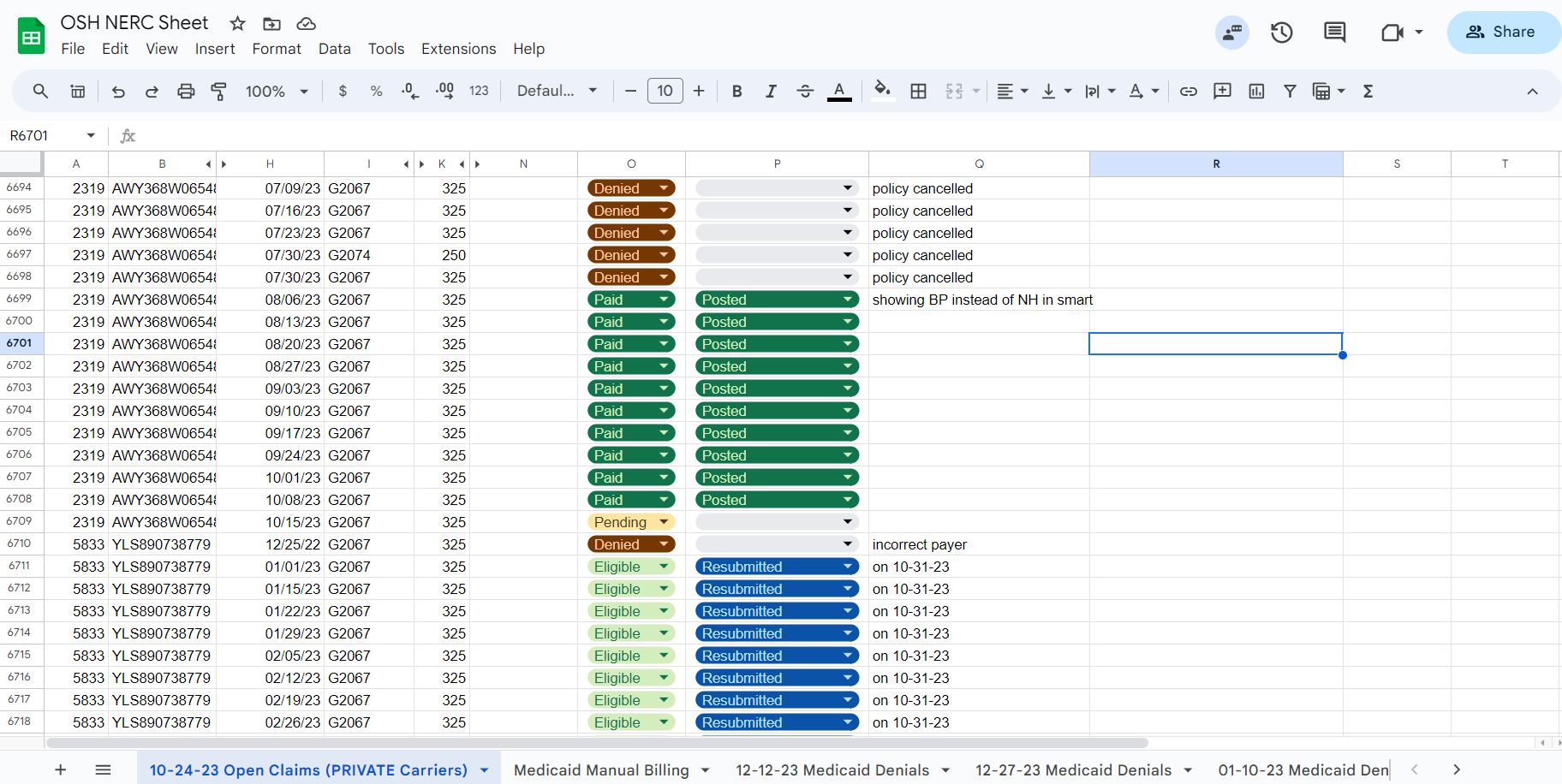Open text rotation dropdown
The width and height of the screenshot is (1562, 784).
pyautogui.click(x=1143, y=91)
